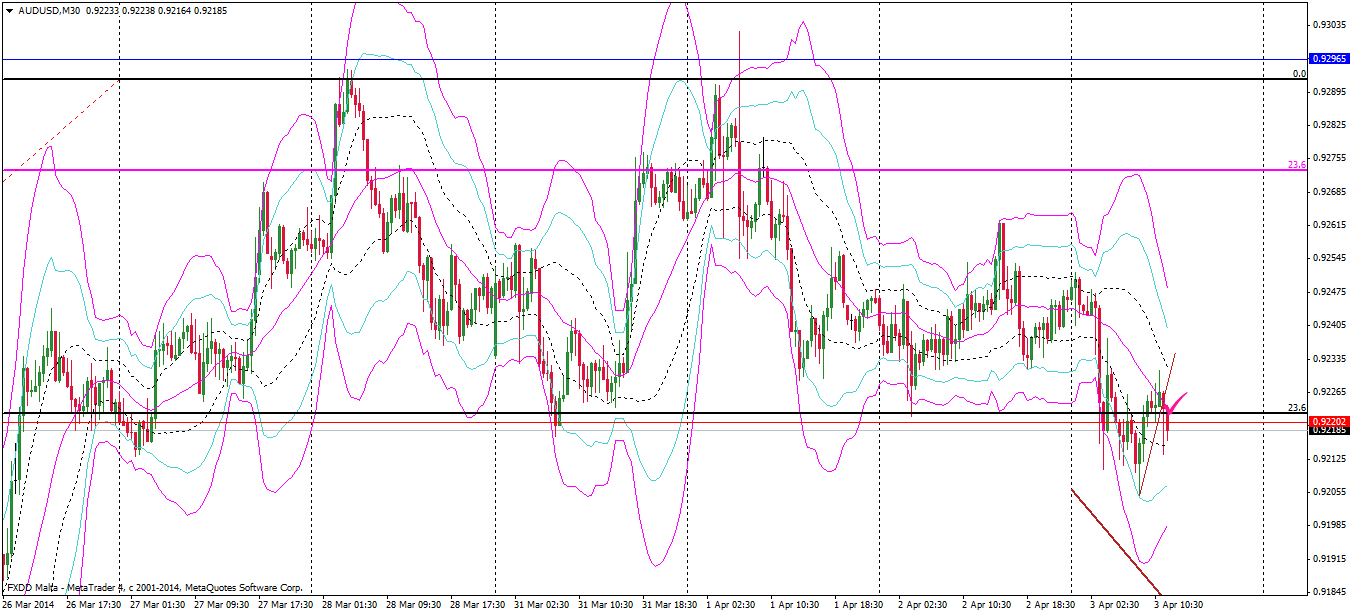Click the black 23.6 Fibonacci level label
The image size is (1350, 613).
pos(1297,408)
